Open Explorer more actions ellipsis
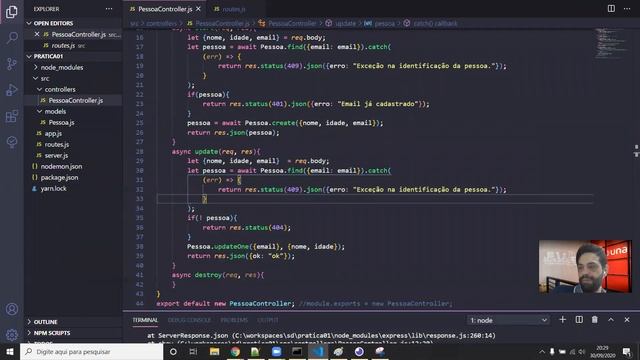 [109, 9]
